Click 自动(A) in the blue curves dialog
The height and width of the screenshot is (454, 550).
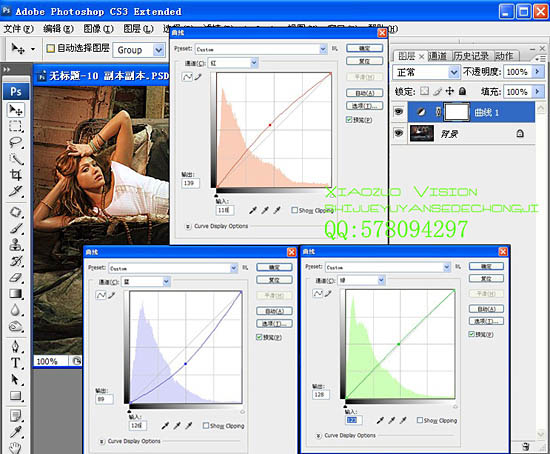(x=274, y=311)
